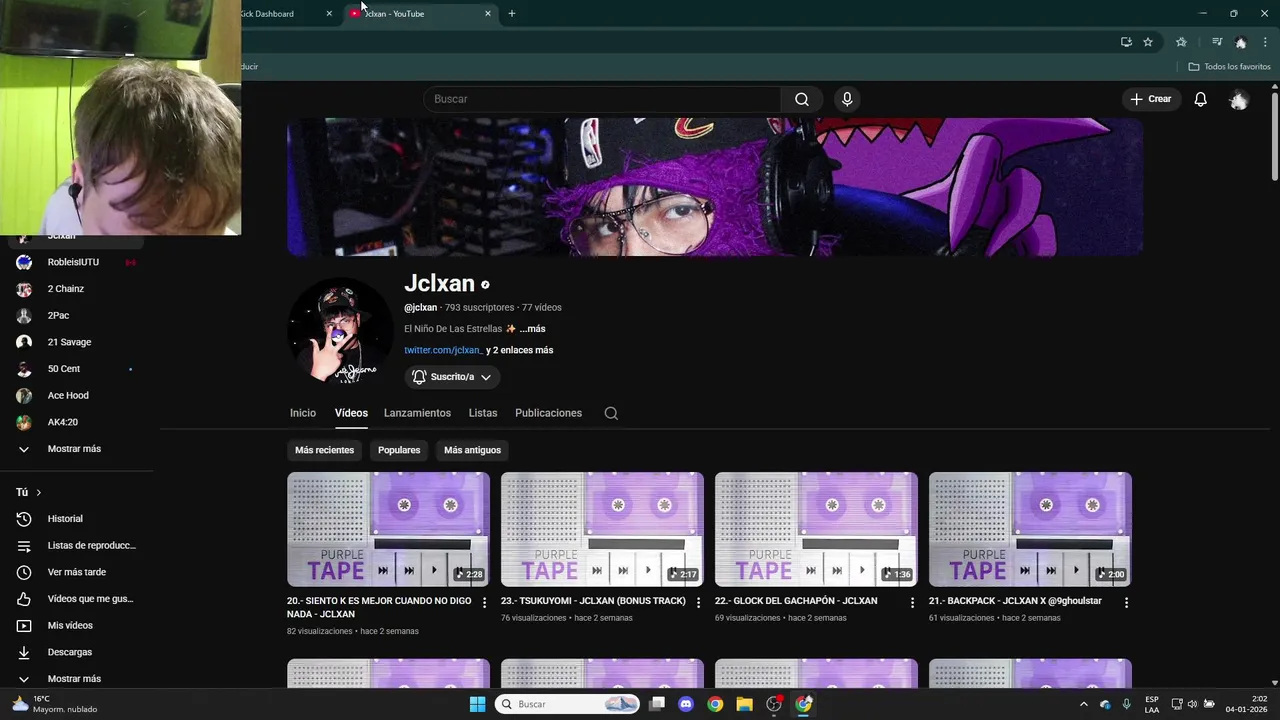Show y 2 enlaces más links

coord(519,350)
